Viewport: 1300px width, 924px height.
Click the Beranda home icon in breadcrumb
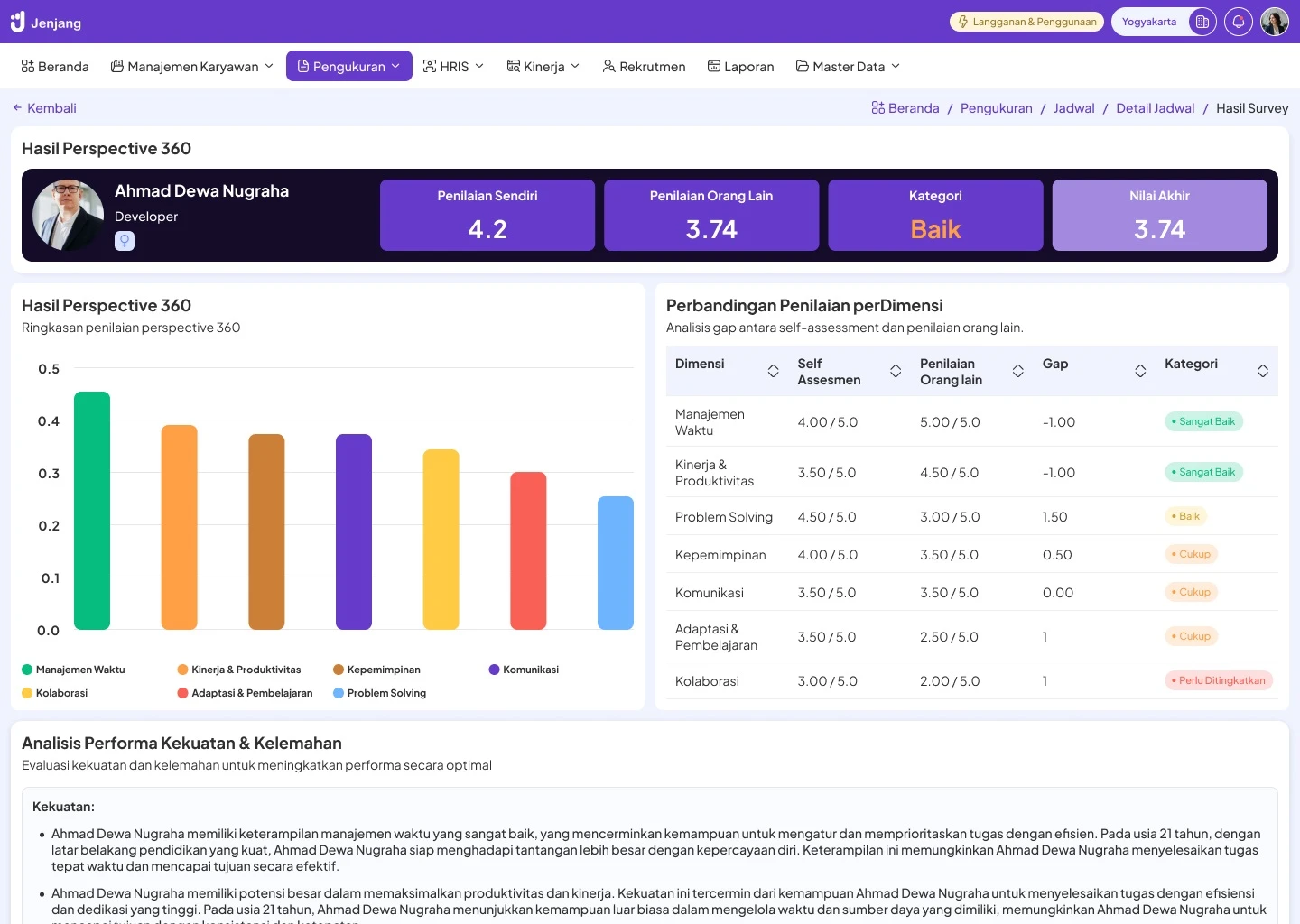pyautogui.click(x=878, y=108)
